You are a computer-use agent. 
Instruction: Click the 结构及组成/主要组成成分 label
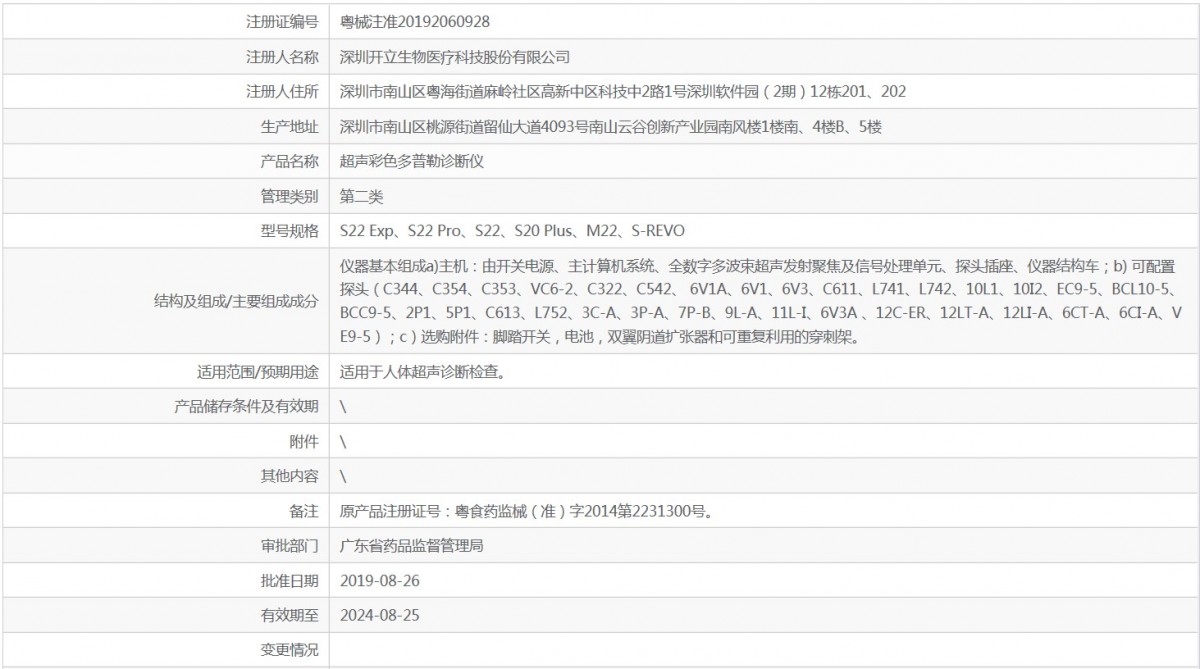click(x=237, y=301)
